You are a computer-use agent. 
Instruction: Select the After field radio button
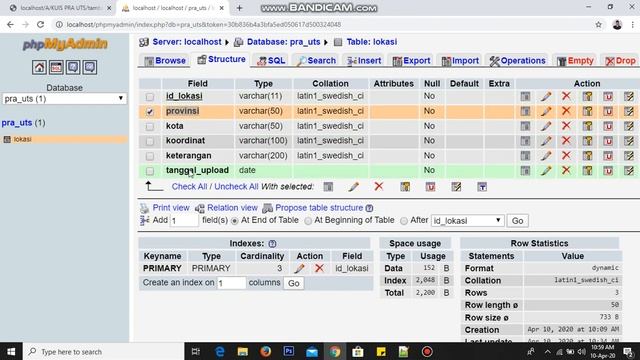(404, 221)
